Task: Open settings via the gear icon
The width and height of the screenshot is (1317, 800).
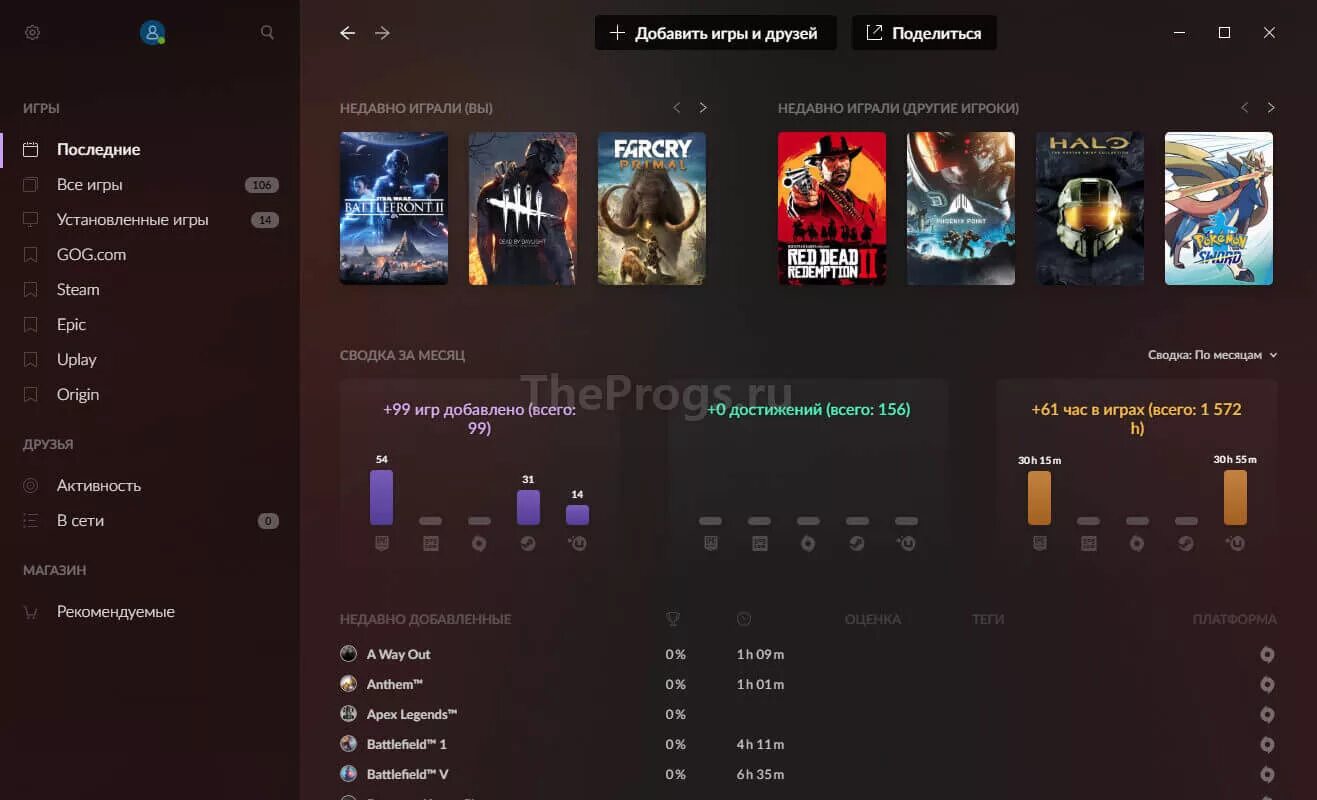Action: (x=32, y=33)
